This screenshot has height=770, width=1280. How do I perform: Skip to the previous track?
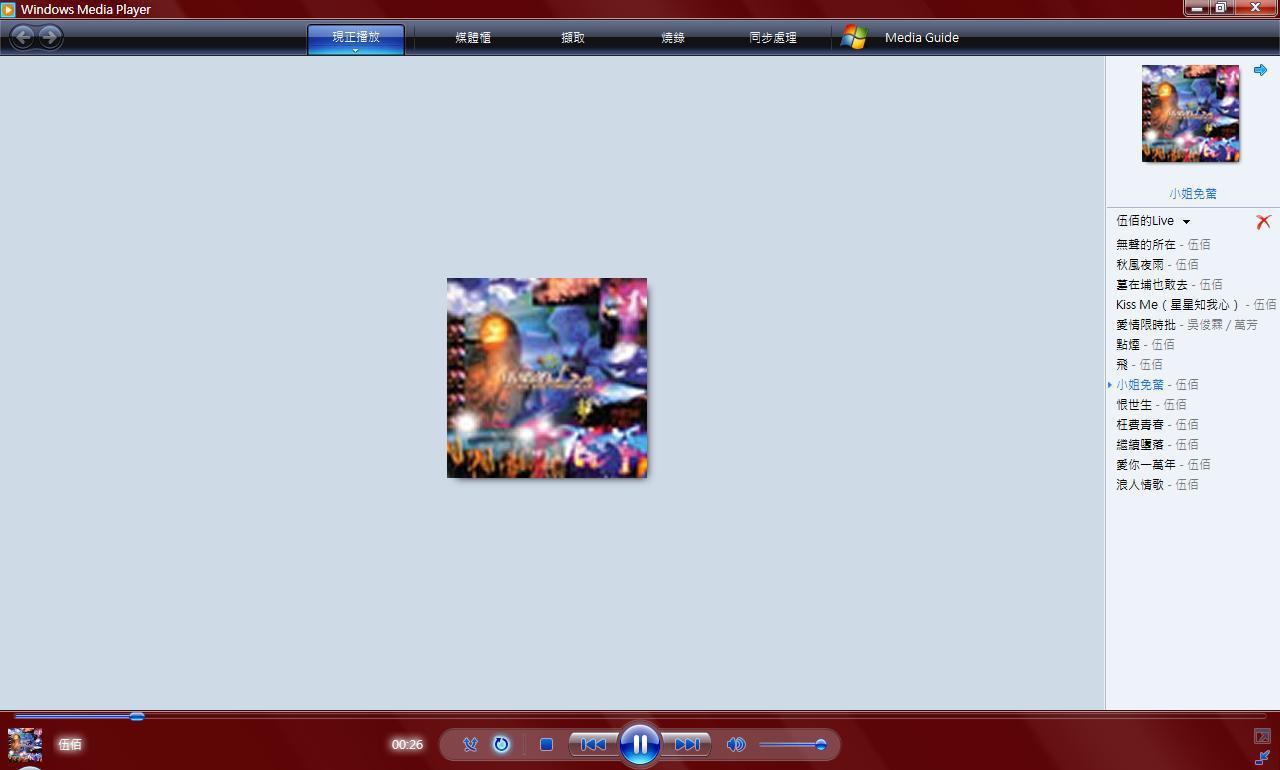593,744
